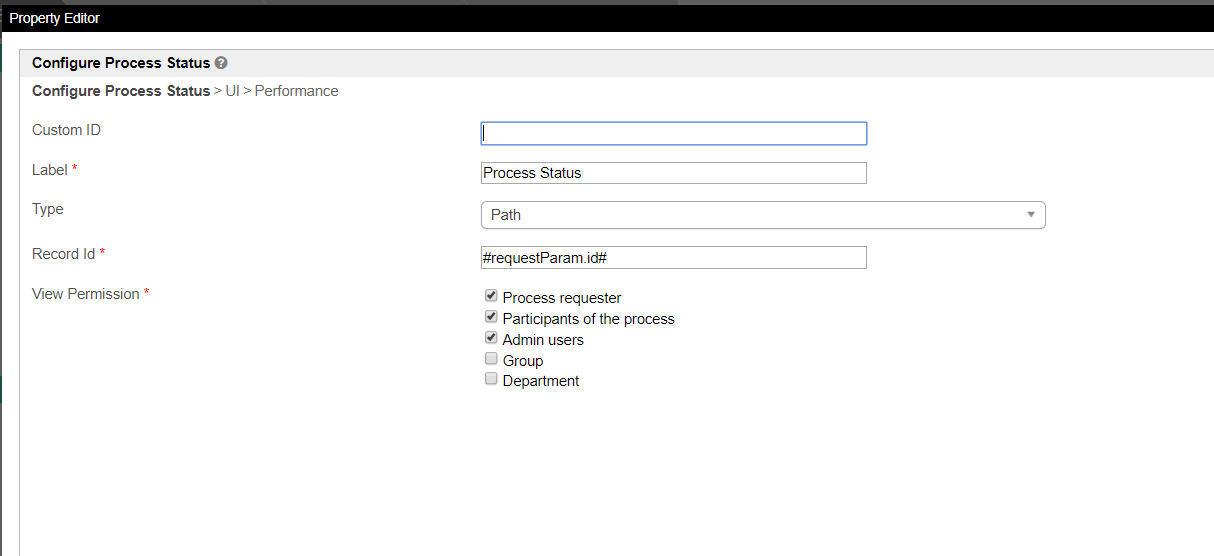Focus the Custom ID text field
Viewport: 1214px width, 556px height.
point(673,133)
